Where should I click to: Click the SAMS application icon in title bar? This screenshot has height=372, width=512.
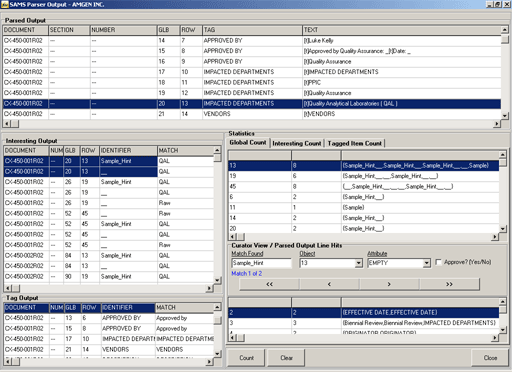point(4,4)
